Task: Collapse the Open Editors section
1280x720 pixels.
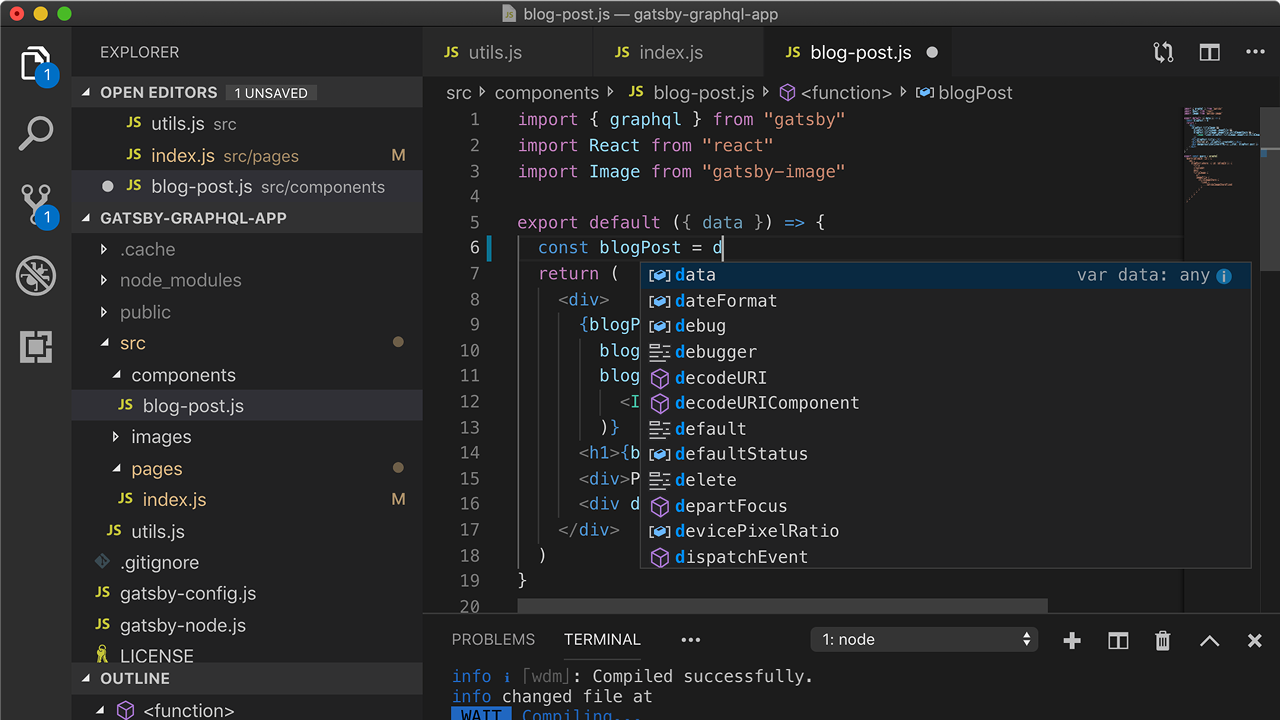Action: (x=158, y=92)
